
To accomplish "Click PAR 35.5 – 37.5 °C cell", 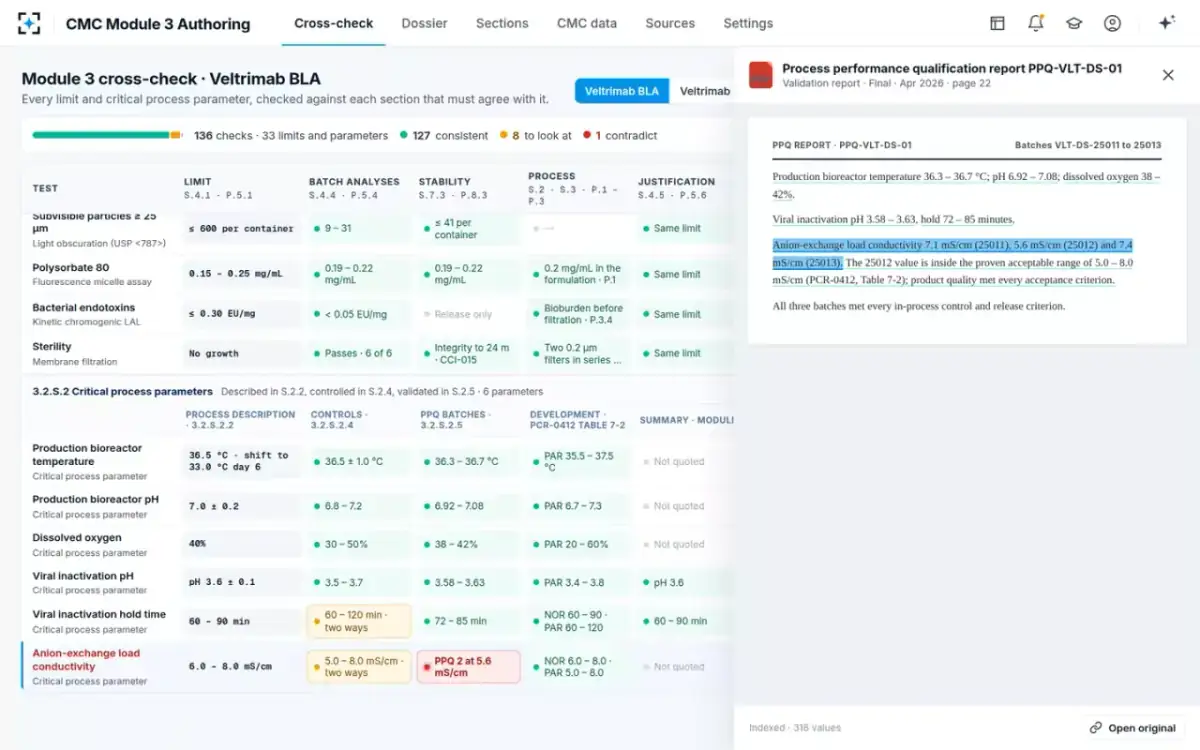I will (580, 462).
